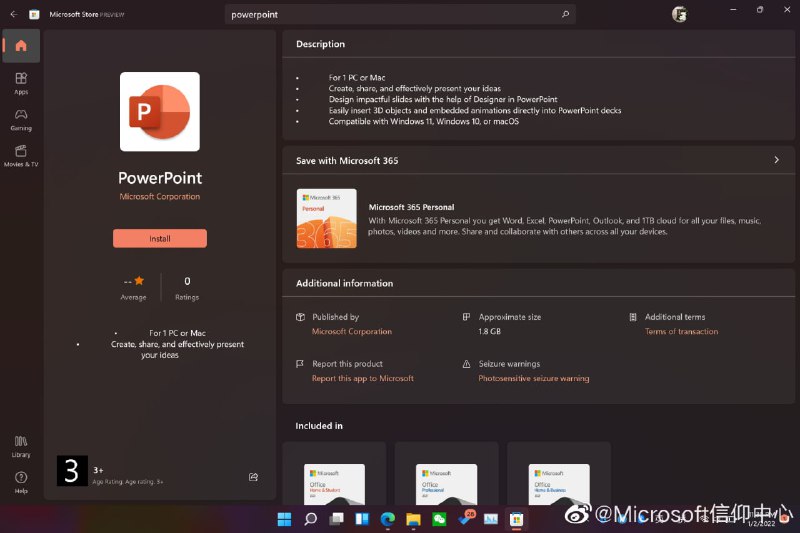The height and width of the screenshot is (533, 800).
Task: Click the search magnifier icon
Action: click(565, 14)
